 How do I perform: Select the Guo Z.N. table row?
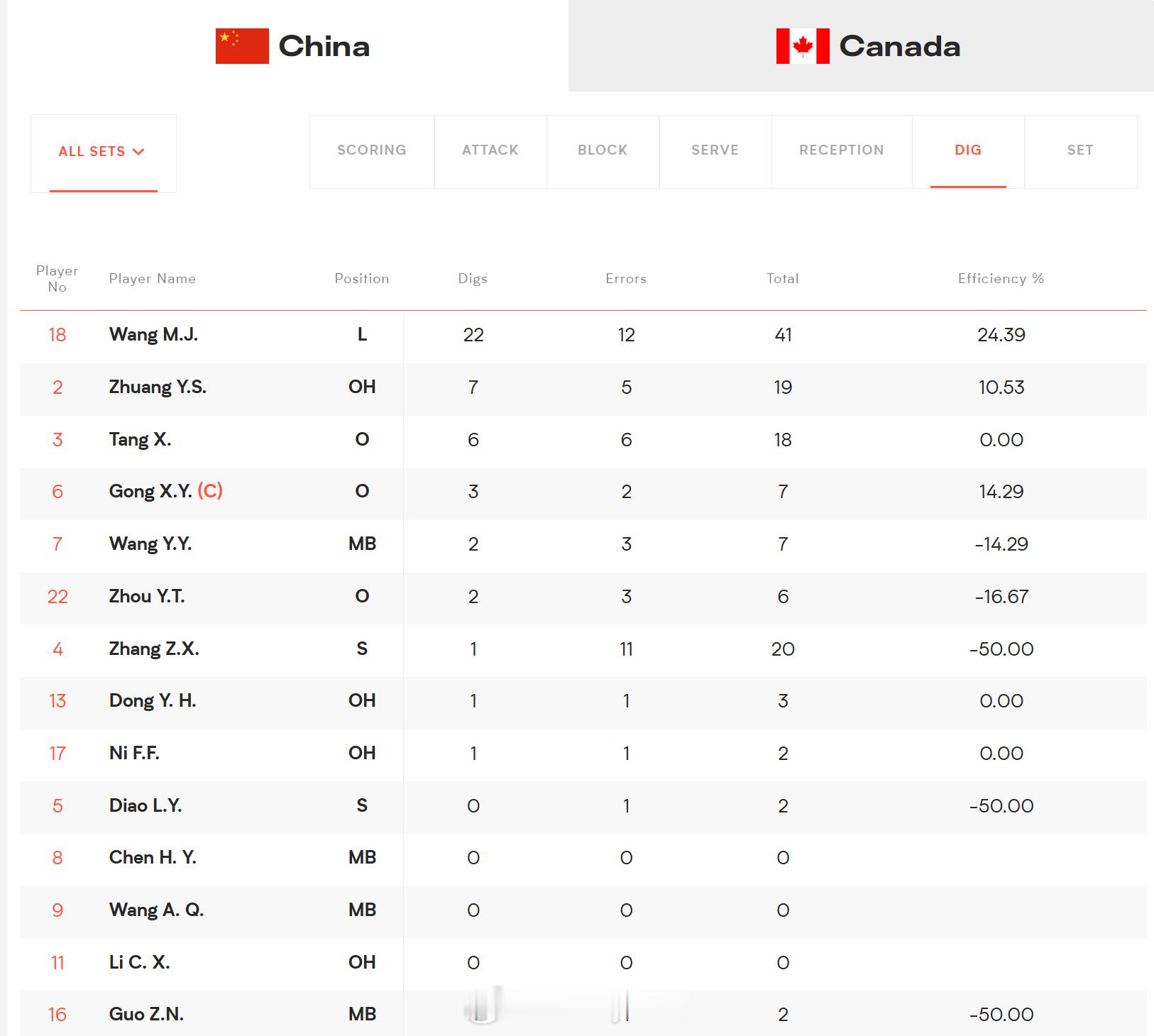click(x=583, y=1014)
